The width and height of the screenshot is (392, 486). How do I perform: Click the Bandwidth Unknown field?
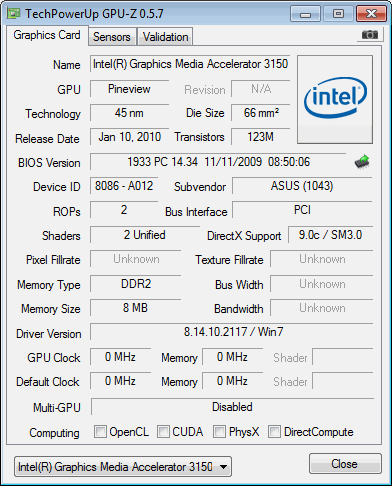coord(322,308)
